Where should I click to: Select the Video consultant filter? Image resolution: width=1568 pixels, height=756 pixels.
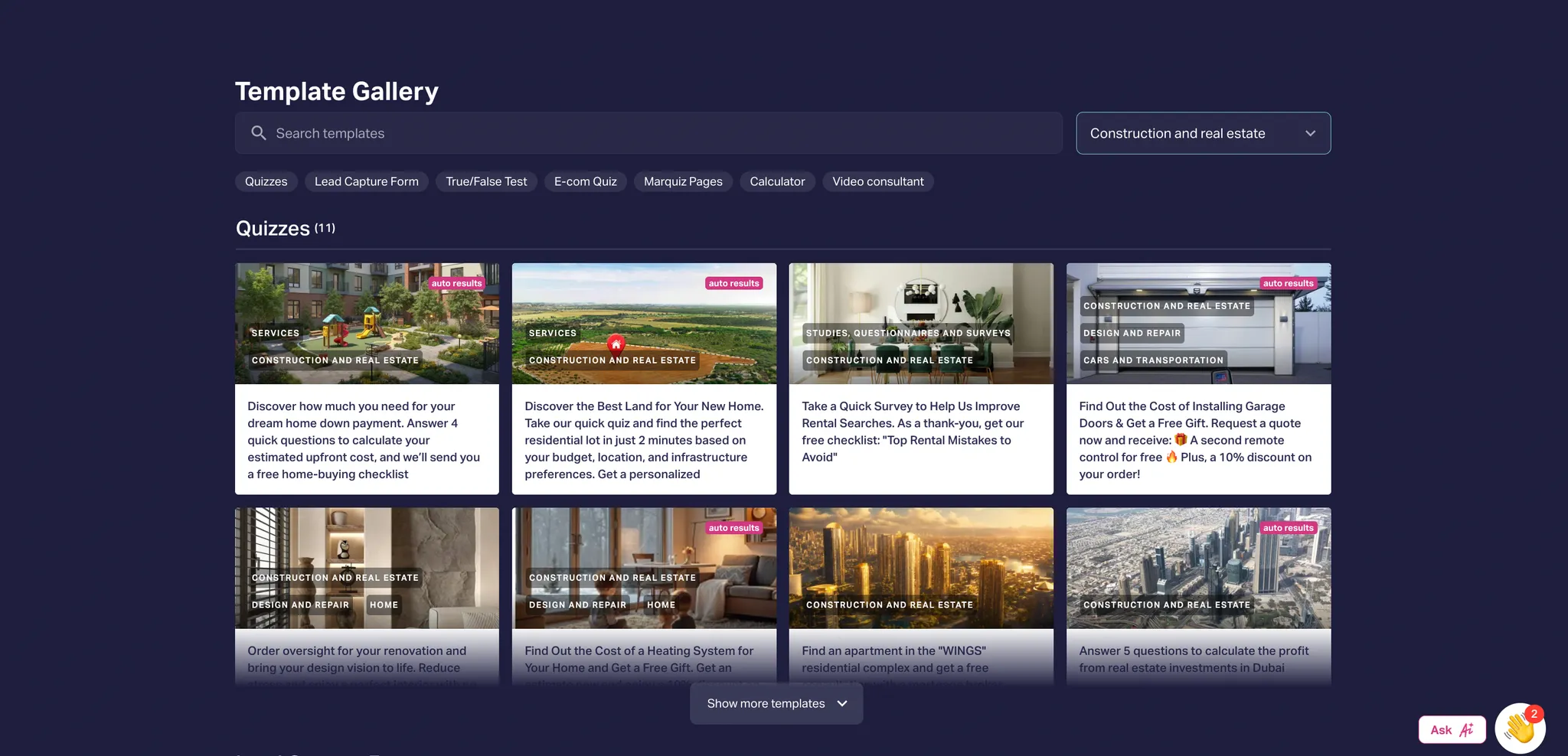pyautogui.click(x=877, y=181)
